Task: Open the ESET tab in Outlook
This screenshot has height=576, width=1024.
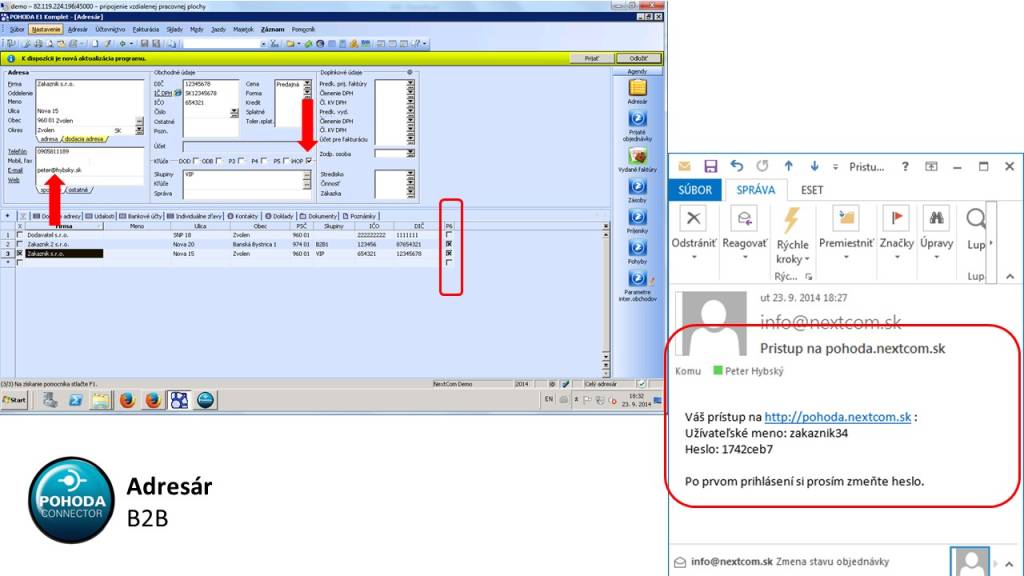Action: point(812,190)
